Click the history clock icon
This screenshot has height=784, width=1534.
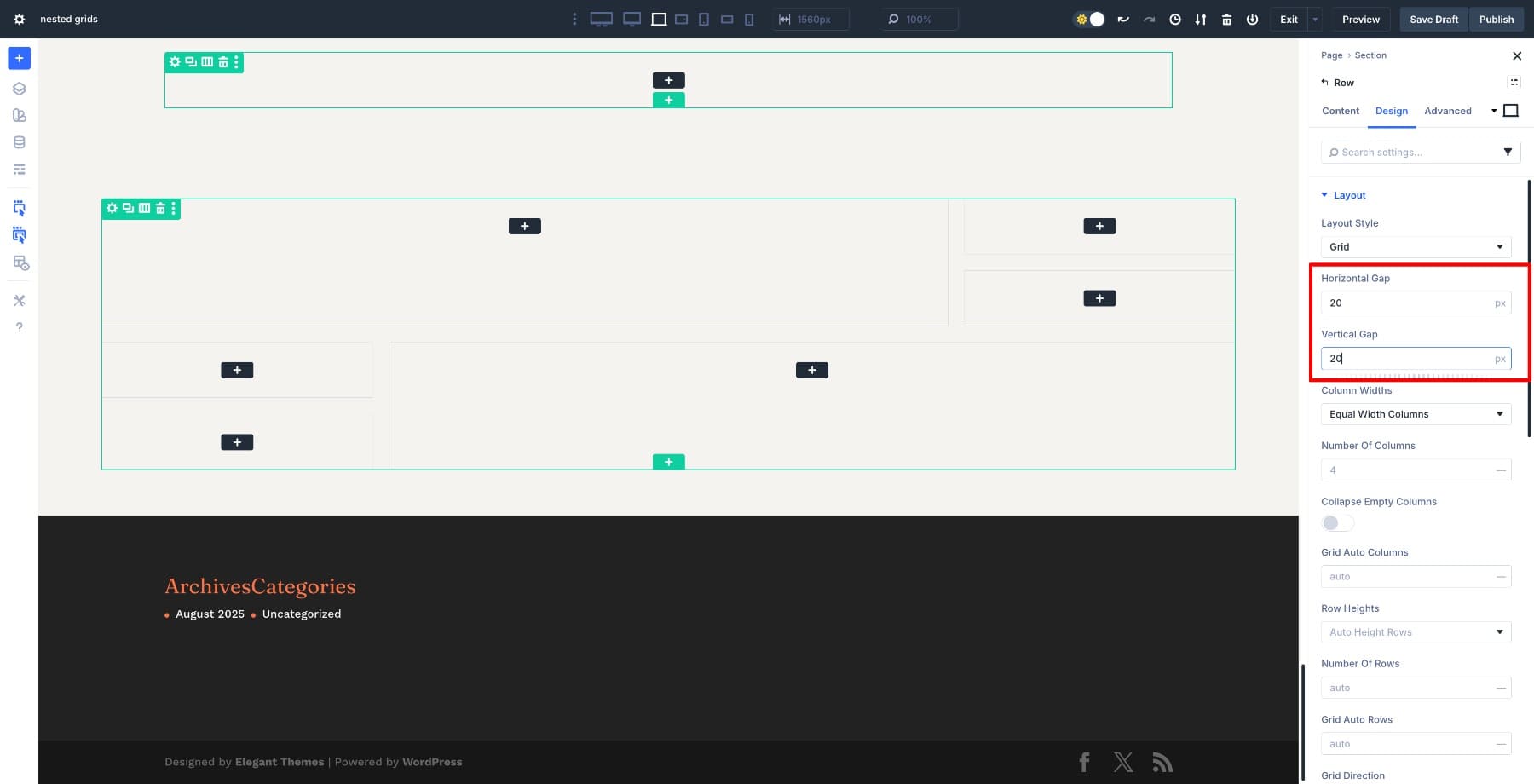coord(1175,19)
